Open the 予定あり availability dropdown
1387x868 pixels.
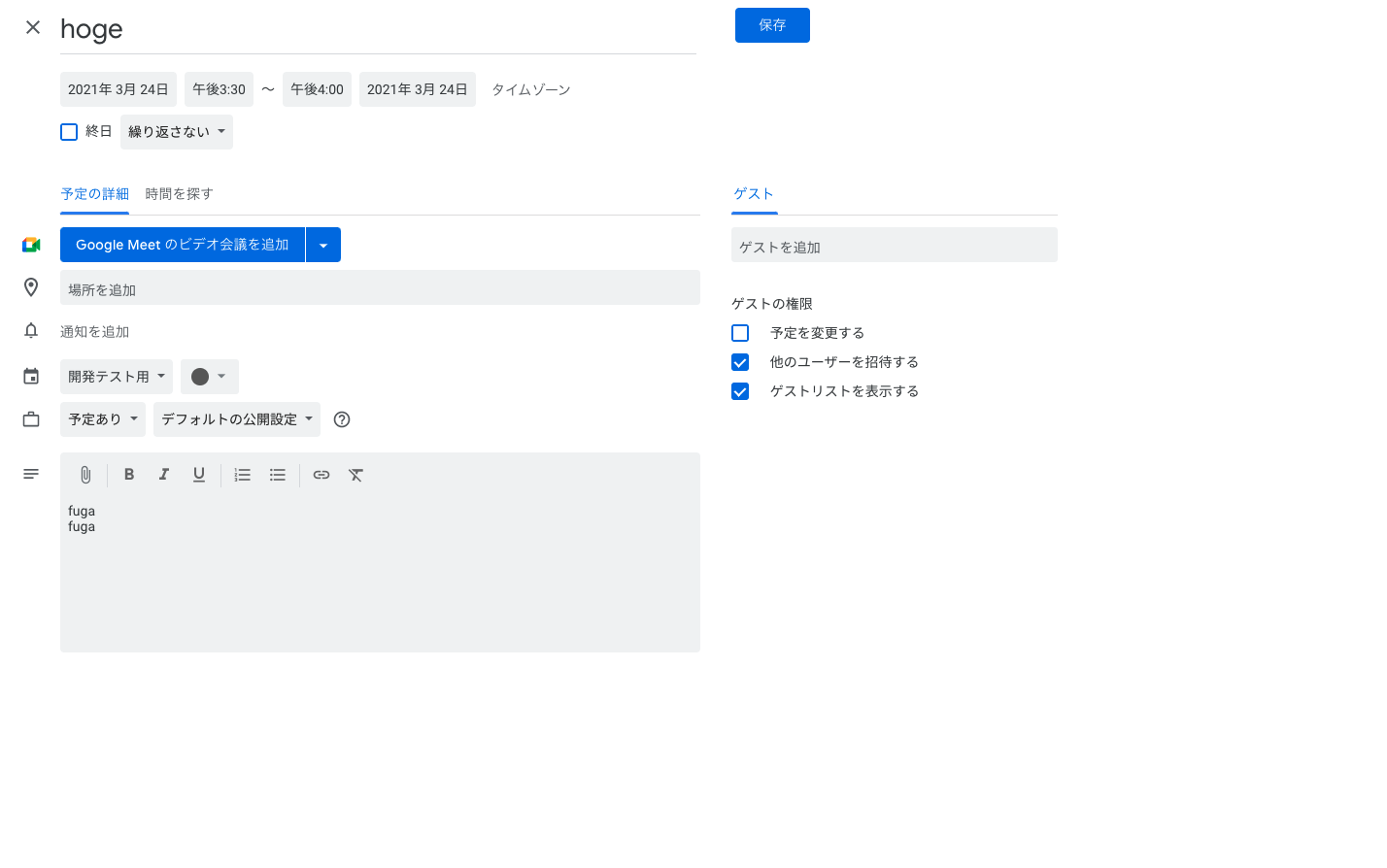103,419
